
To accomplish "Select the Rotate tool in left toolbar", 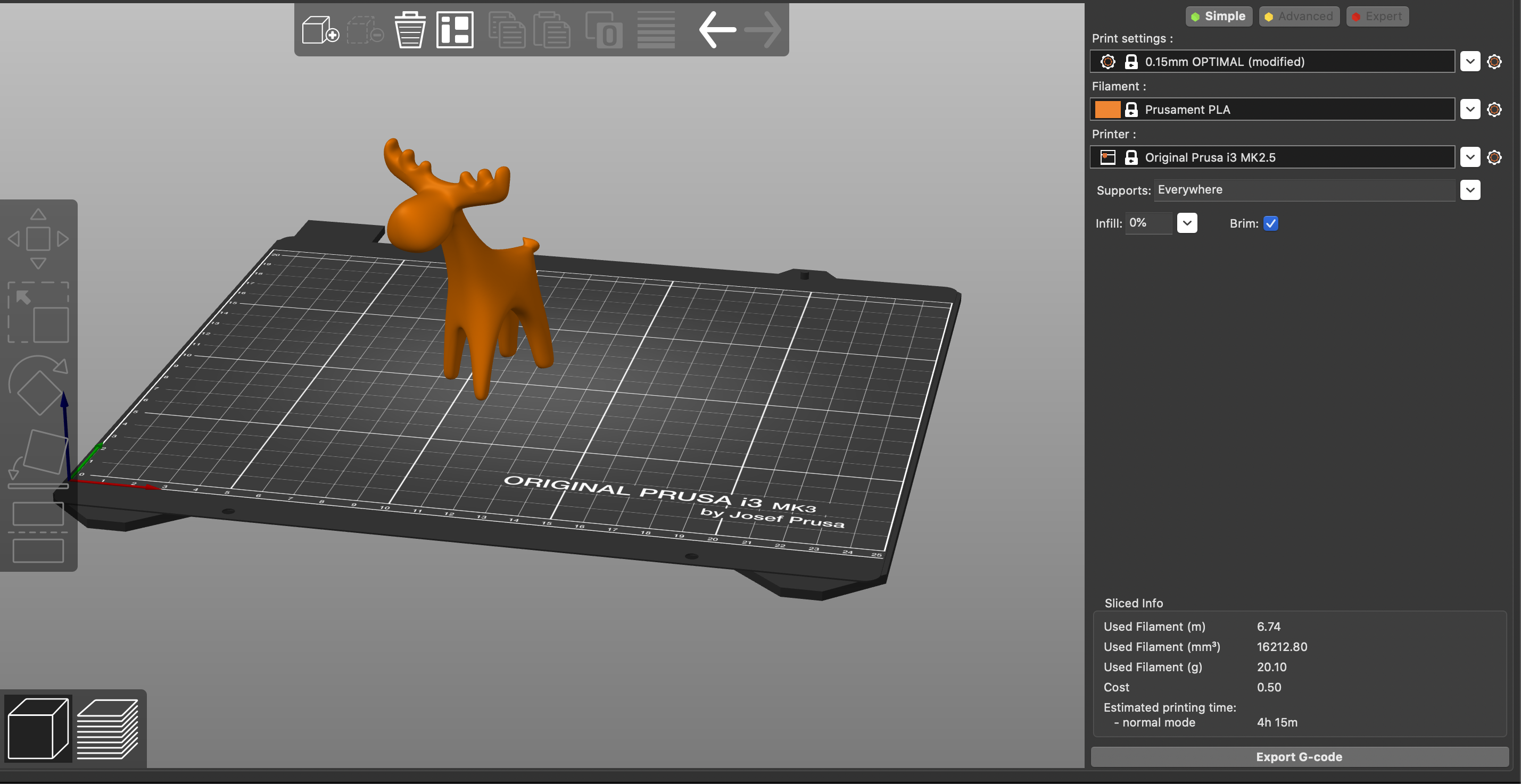I will pos(38,385).
